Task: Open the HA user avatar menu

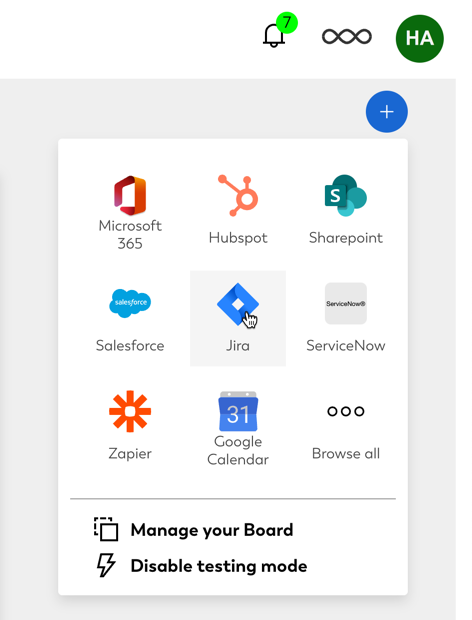Action: 419,38
